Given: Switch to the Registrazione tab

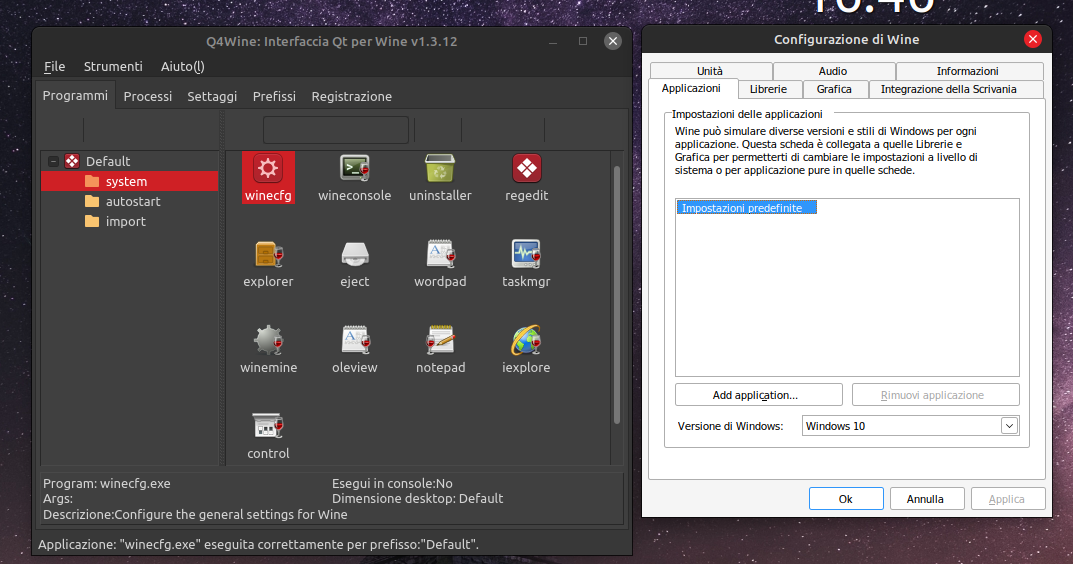Looking at the screenshot, I should (352, 97).
